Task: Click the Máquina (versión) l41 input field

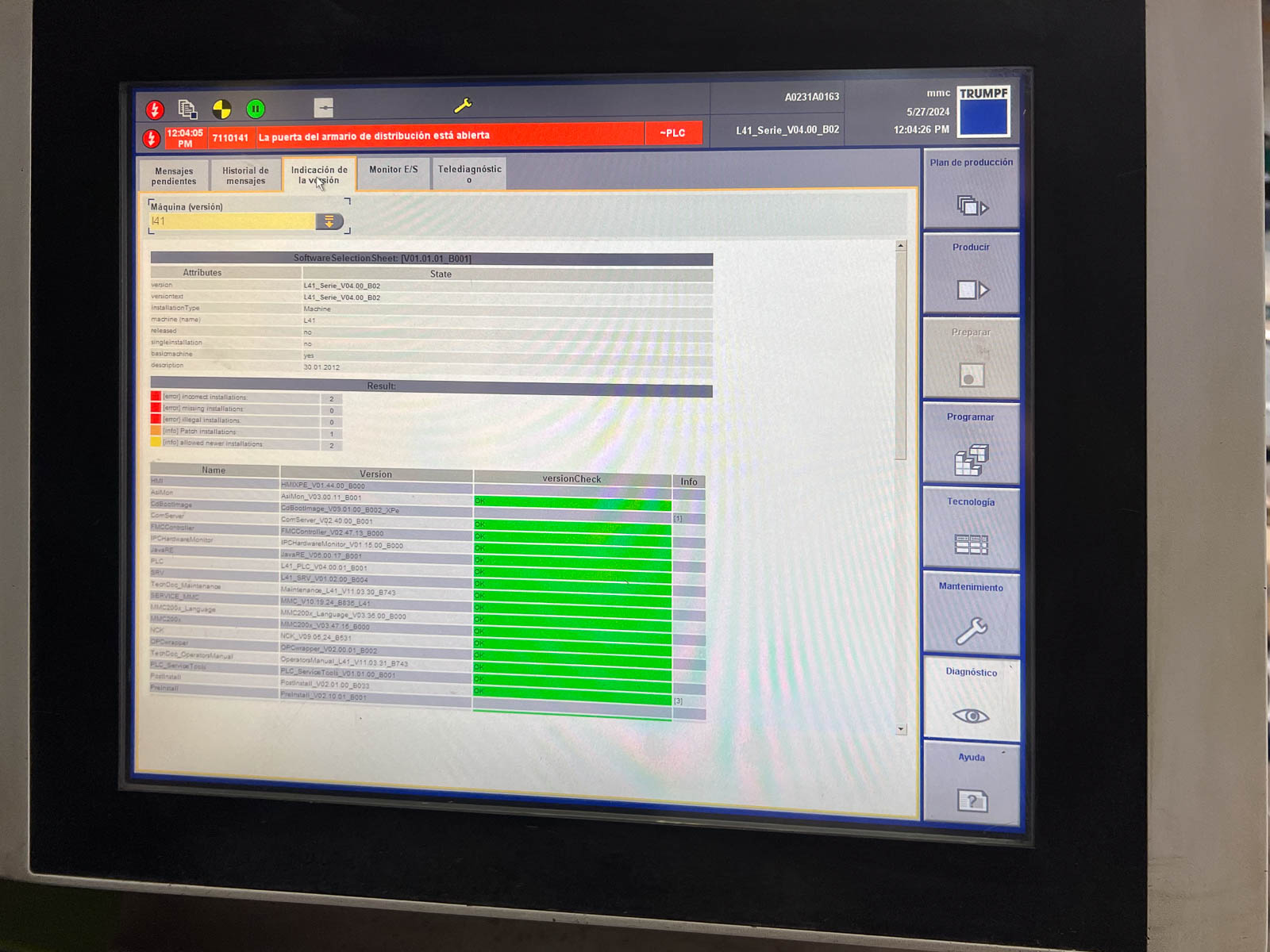Action: point(232,221)
